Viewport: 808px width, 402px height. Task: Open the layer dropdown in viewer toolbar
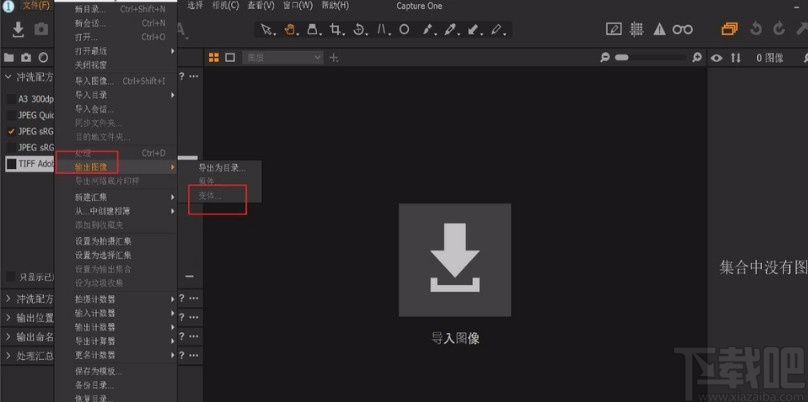pyautogui.click(x=283, y=58)
